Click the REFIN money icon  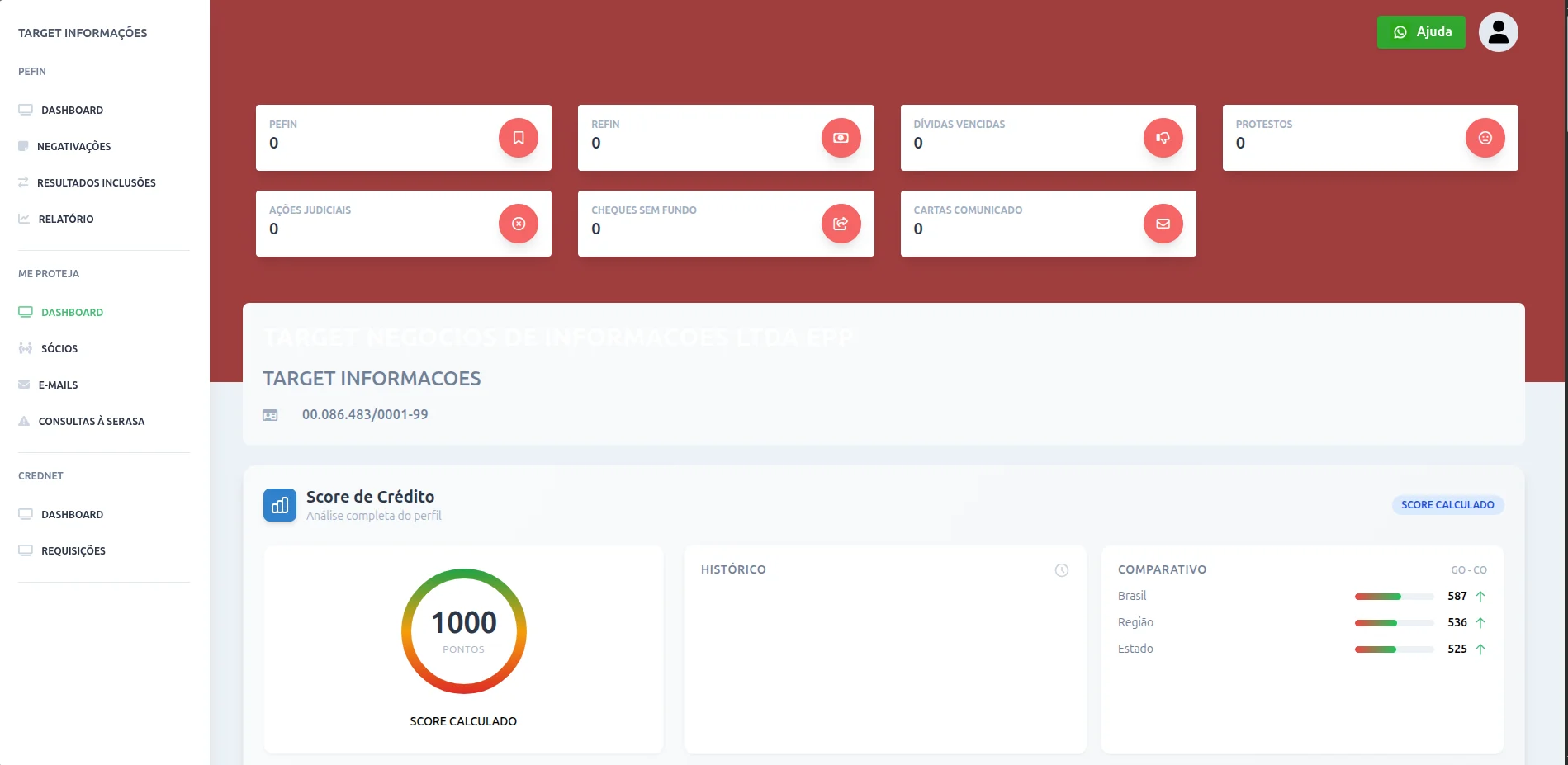pos(841,138)
